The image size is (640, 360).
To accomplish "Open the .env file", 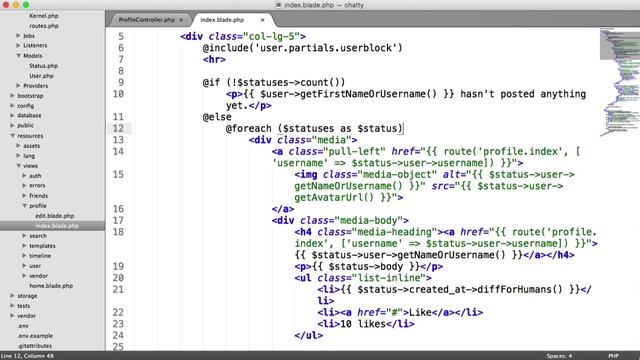I will tap(23, 326).
